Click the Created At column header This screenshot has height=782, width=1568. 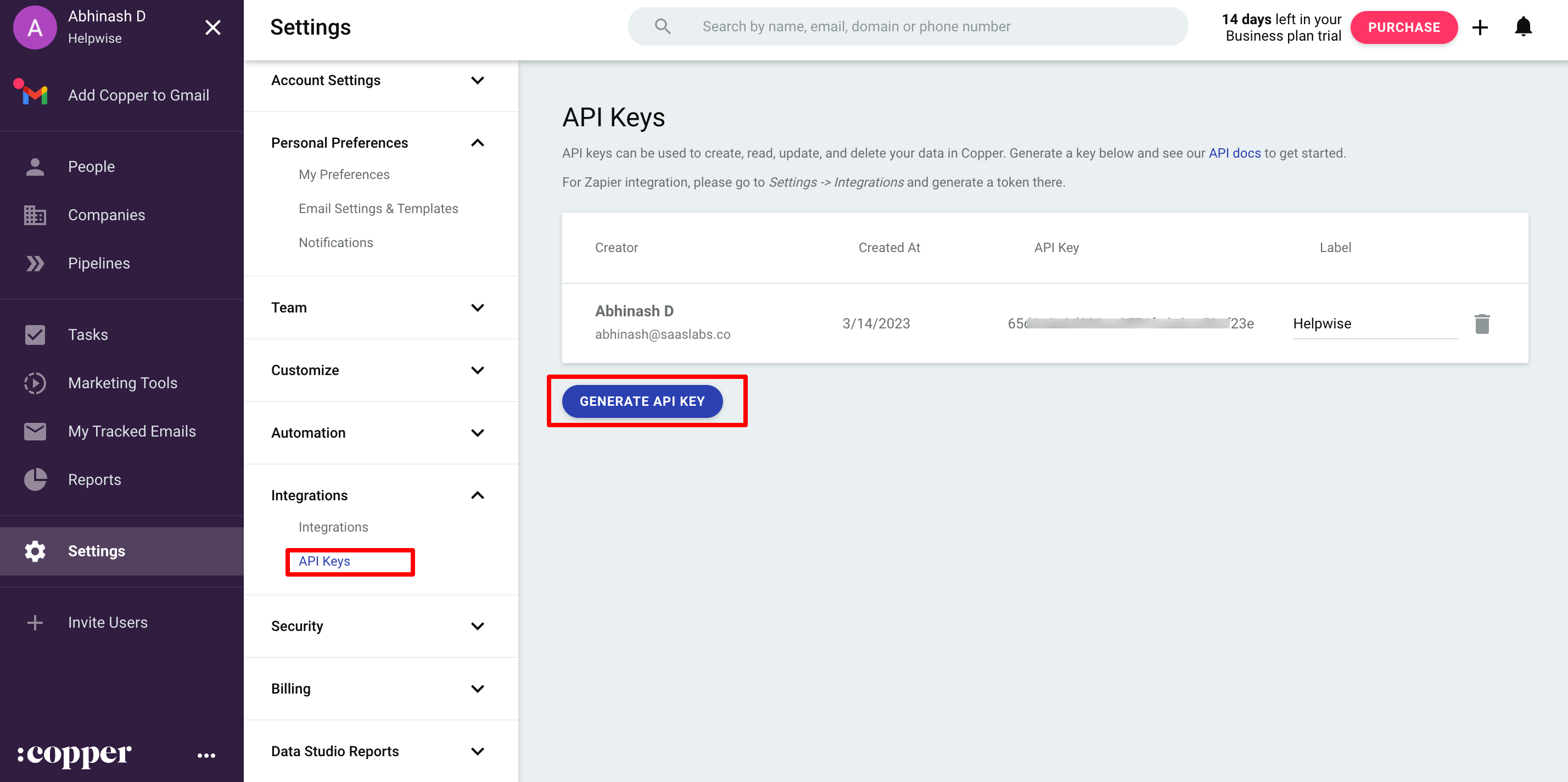(x=889, y=248)
